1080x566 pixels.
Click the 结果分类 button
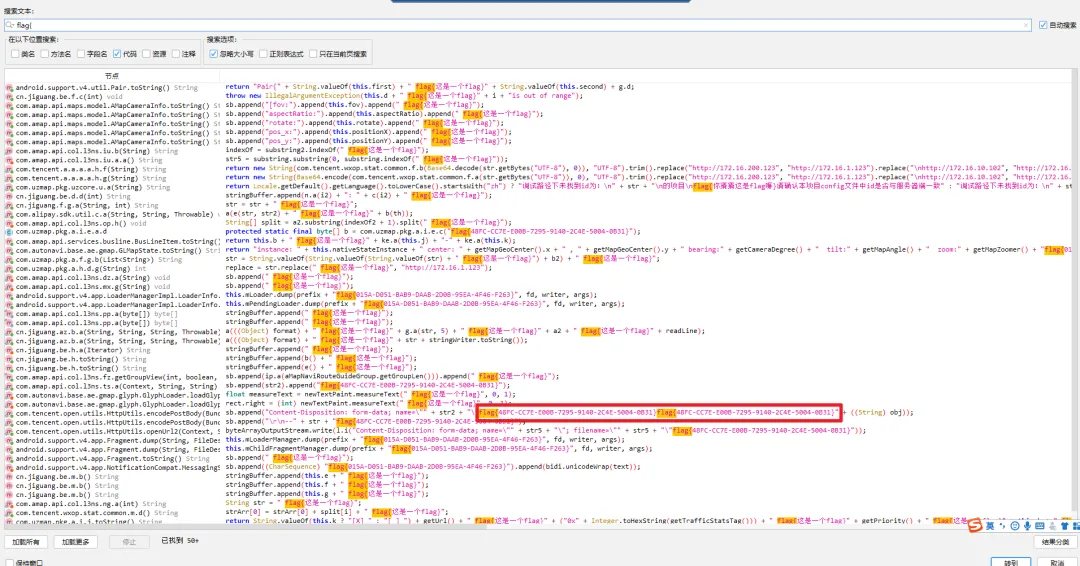1055,542
